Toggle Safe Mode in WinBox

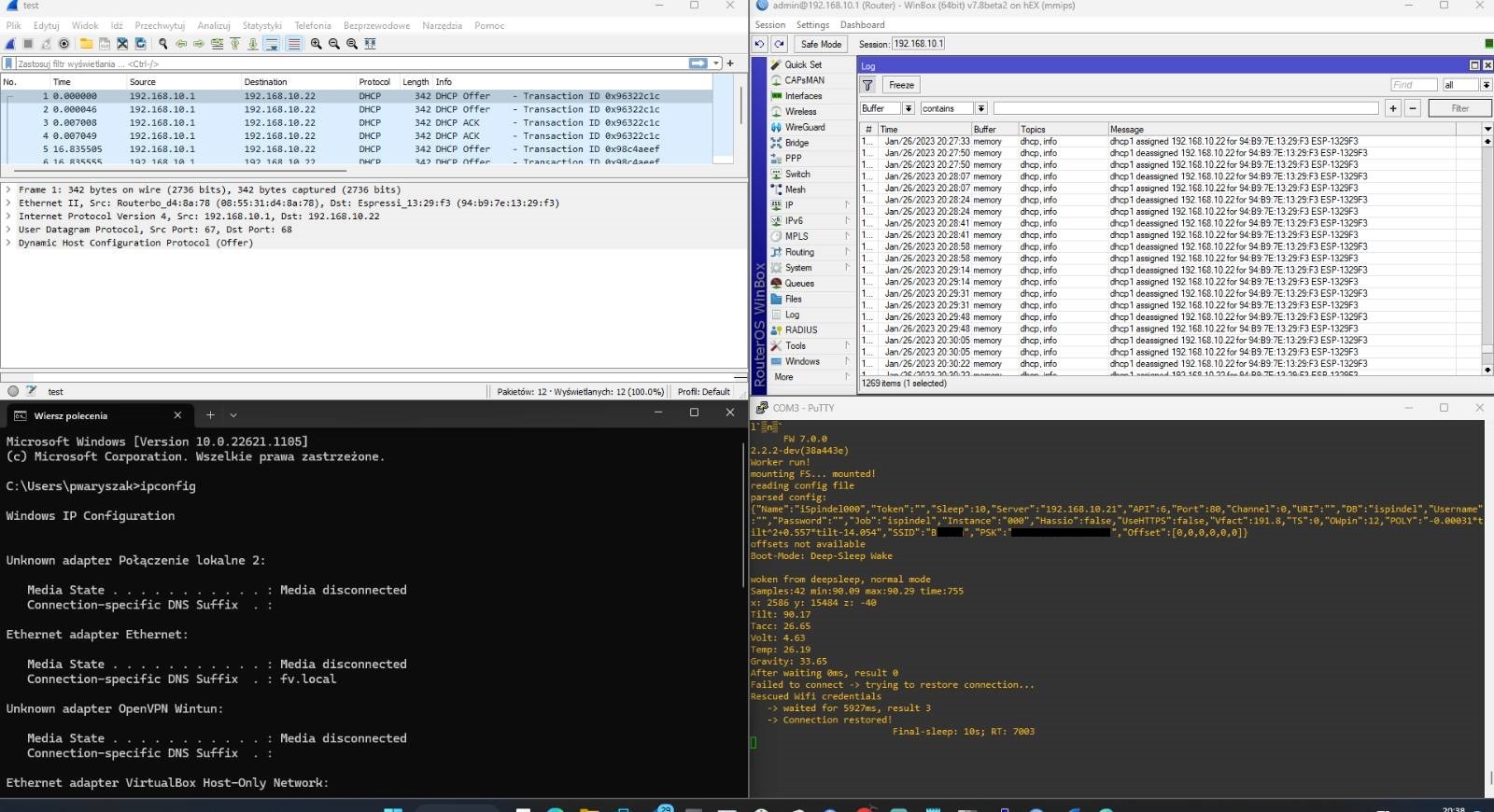tap(821, 44)
